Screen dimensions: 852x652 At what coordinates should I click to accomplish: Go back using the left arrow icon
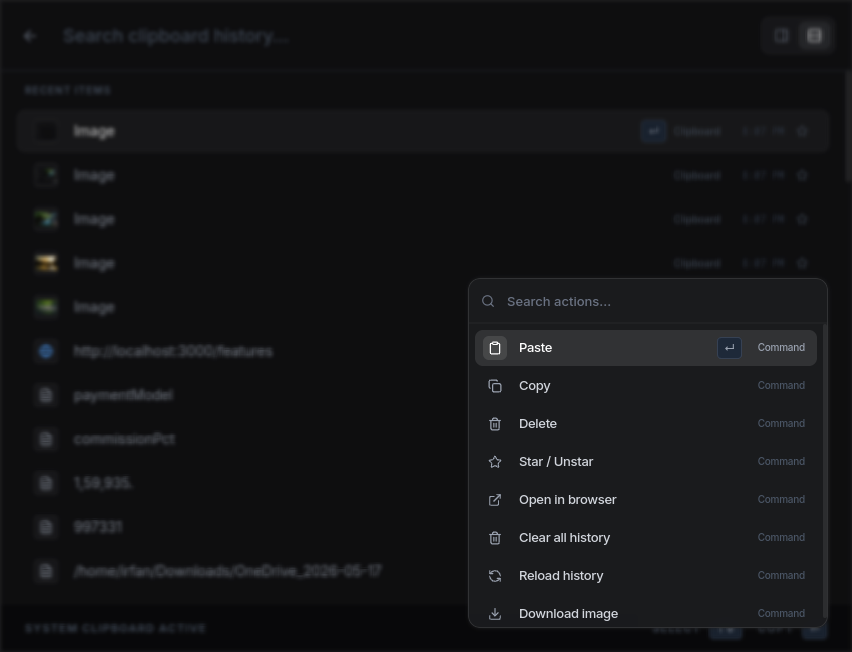pos(30,36)
